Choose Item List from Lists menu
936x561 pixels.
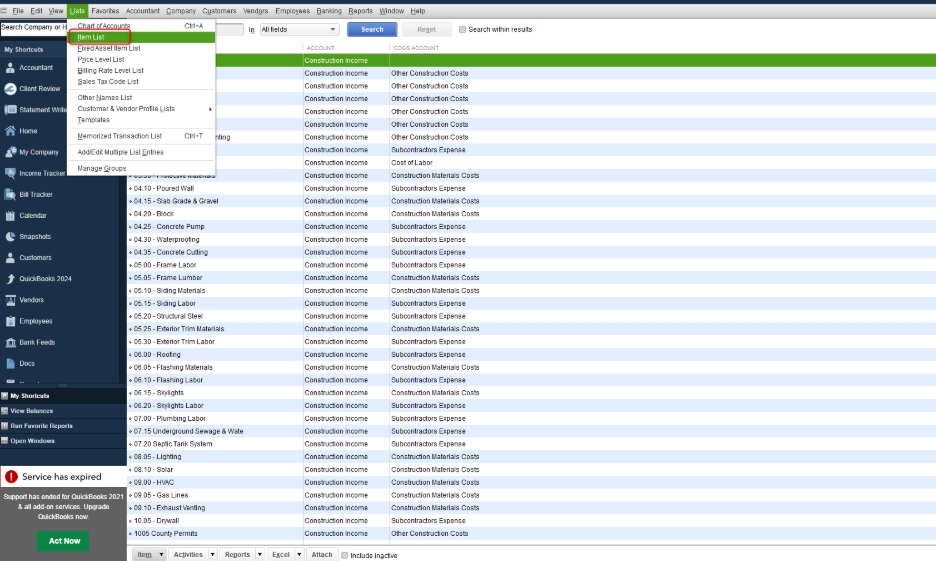point(141,37)
